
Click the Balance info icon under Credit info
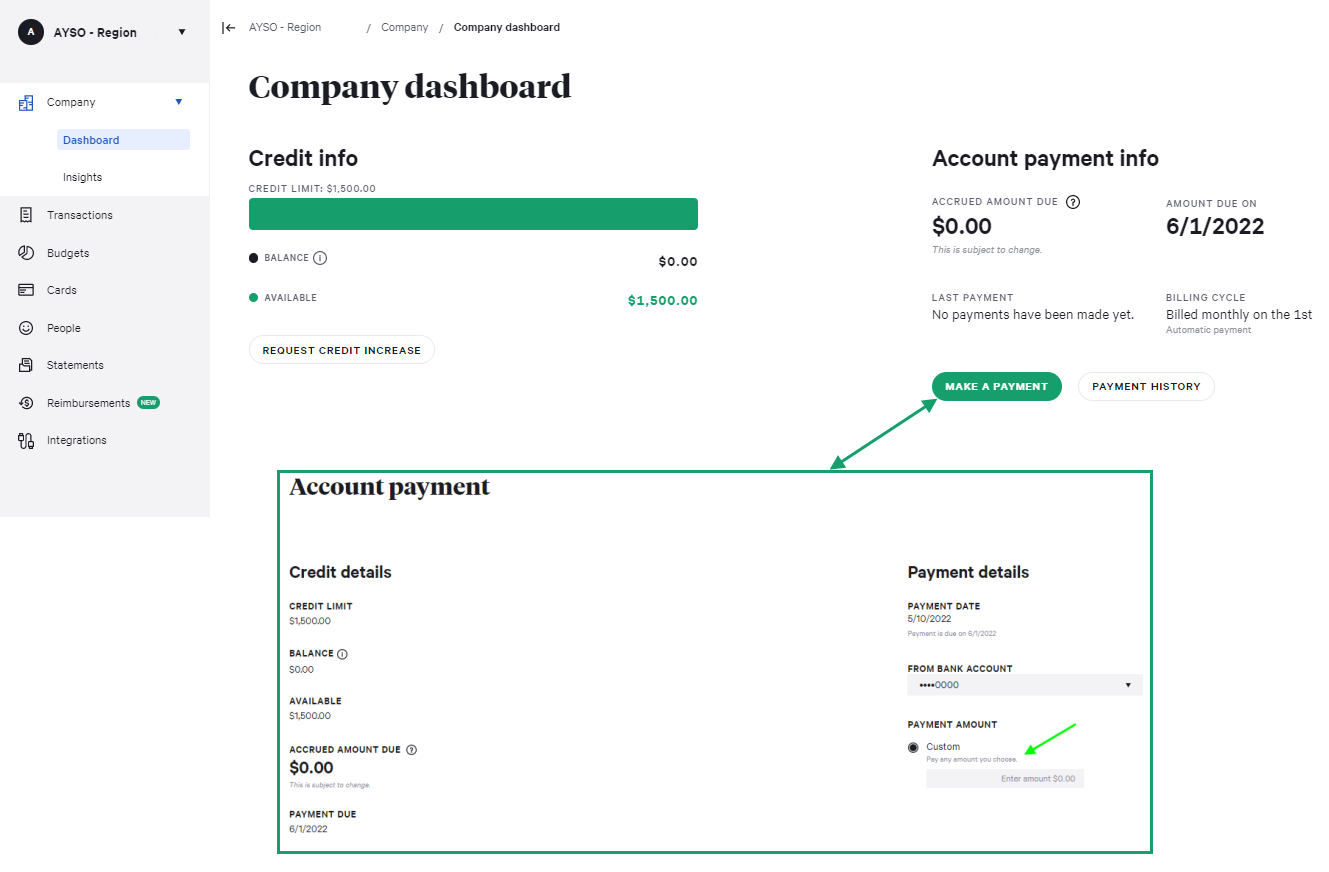pos(320,258)
